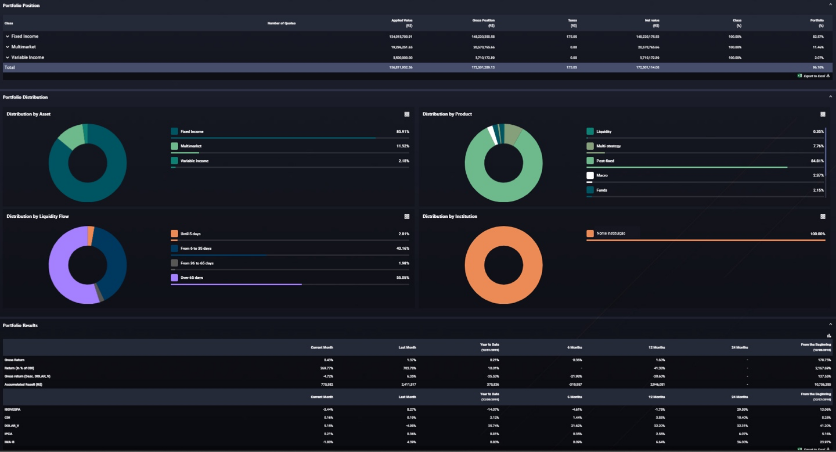The width and height of the screenshot is (836, 452).
Task: Click the Last Month header in upper results table
Action: [x=407, y=348]
